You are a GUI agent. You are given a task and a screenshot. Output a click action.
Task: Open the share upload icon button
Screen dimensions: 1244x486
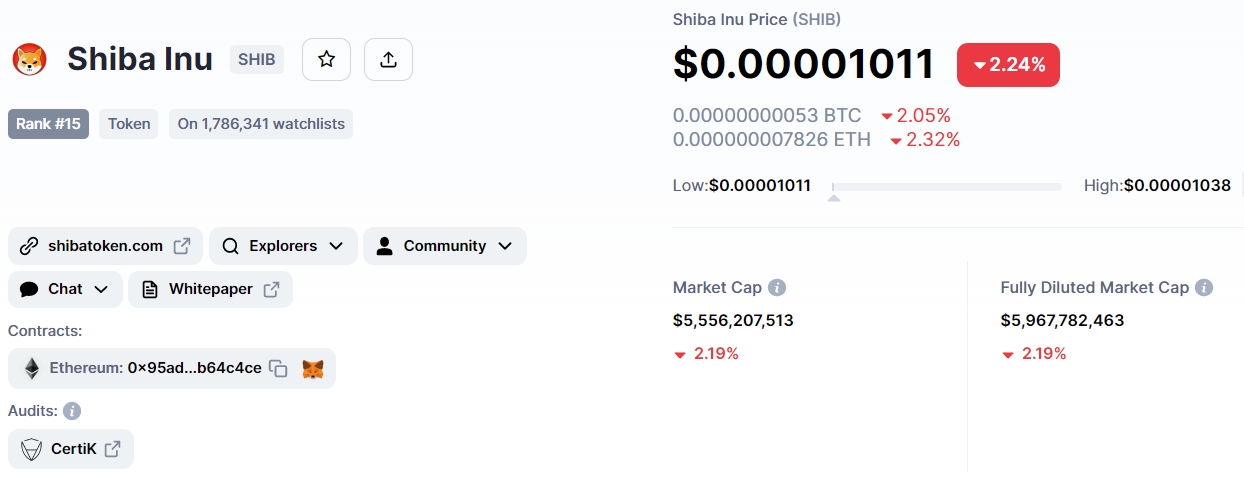[x=389, y=60]
